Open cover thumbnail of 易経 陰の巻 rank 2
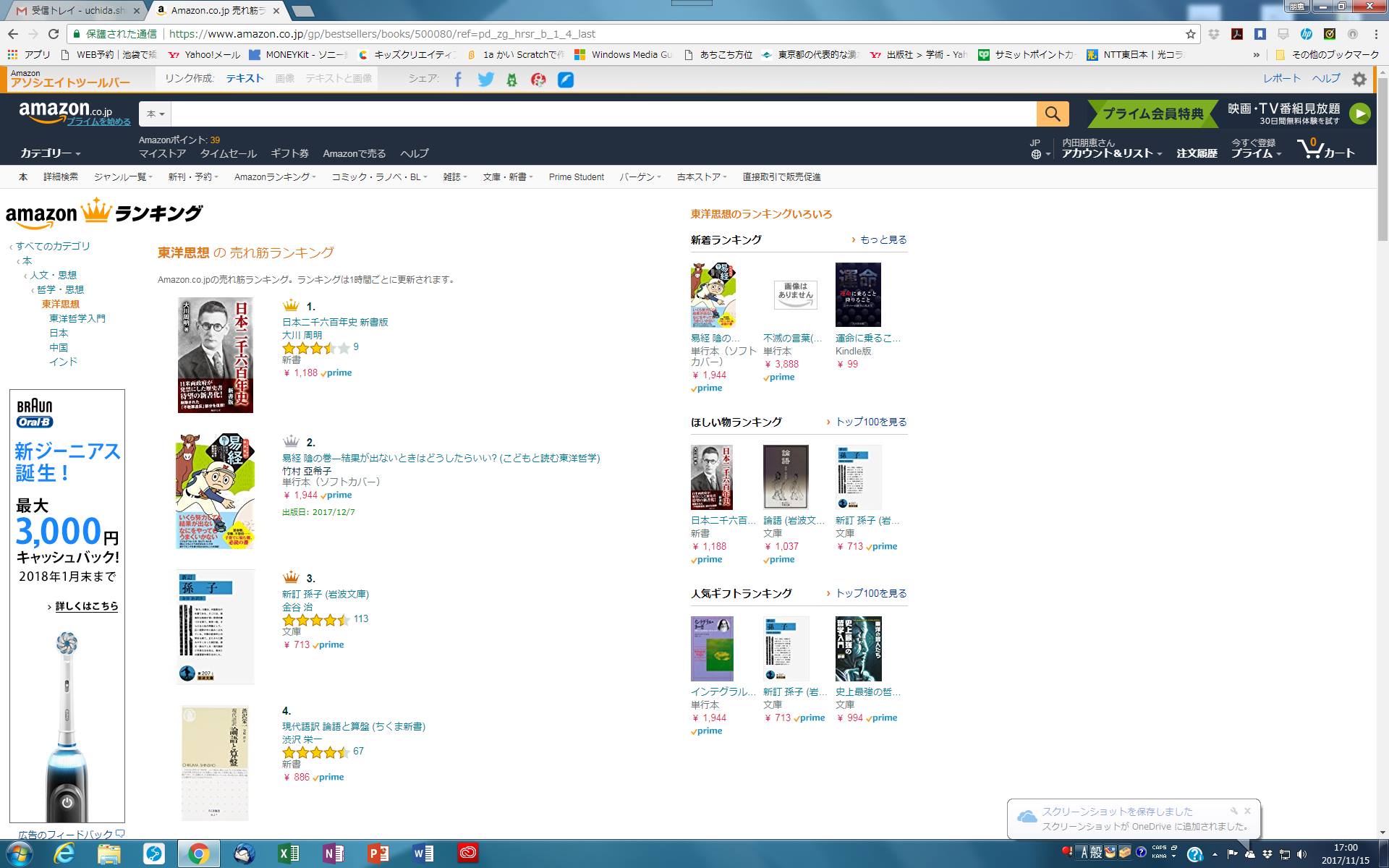The image size is (1389, 868). click(x=215, y=491)
